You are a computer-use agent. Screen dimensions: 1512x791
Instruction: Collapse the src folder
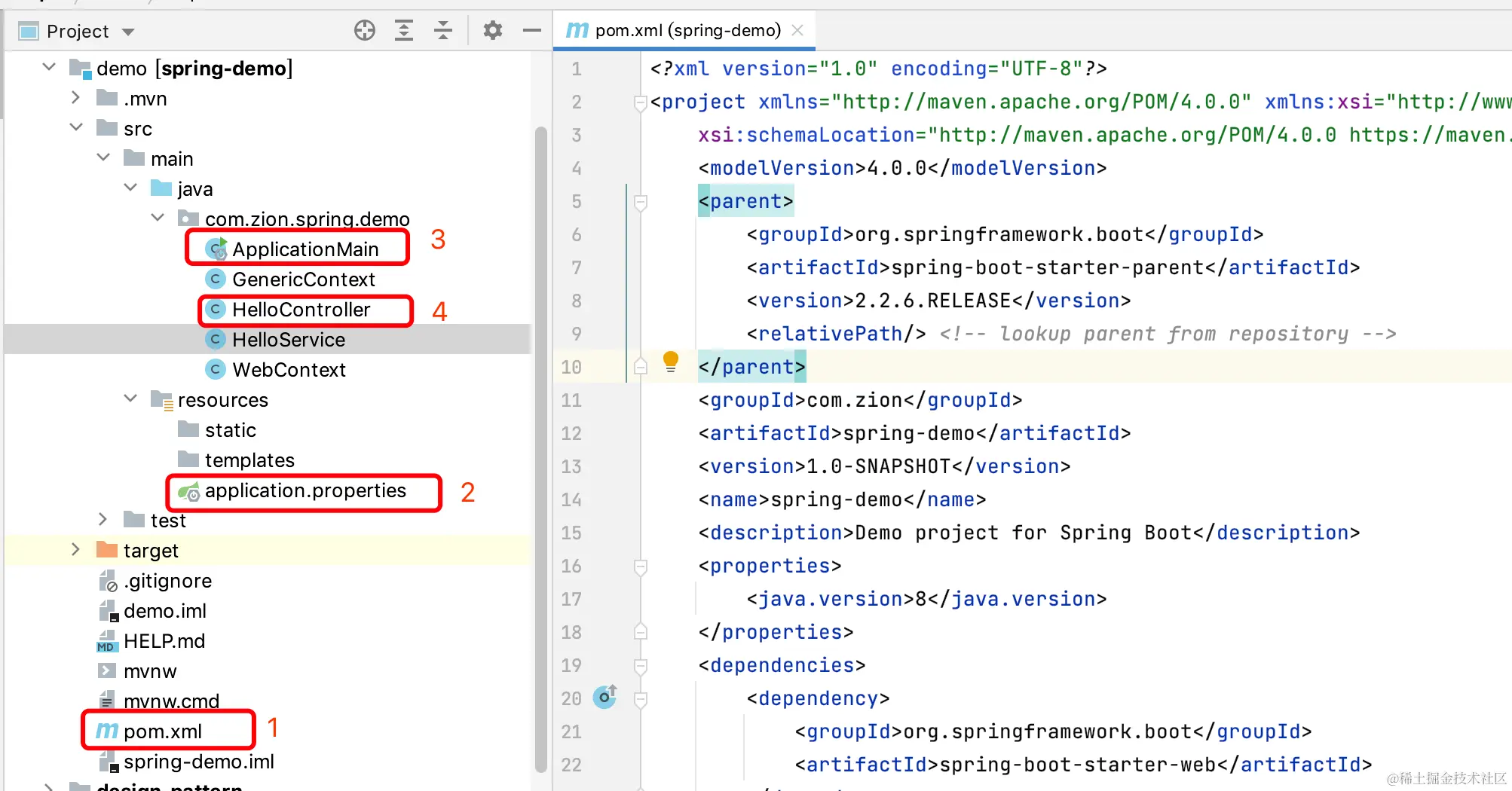pos(76,127)
